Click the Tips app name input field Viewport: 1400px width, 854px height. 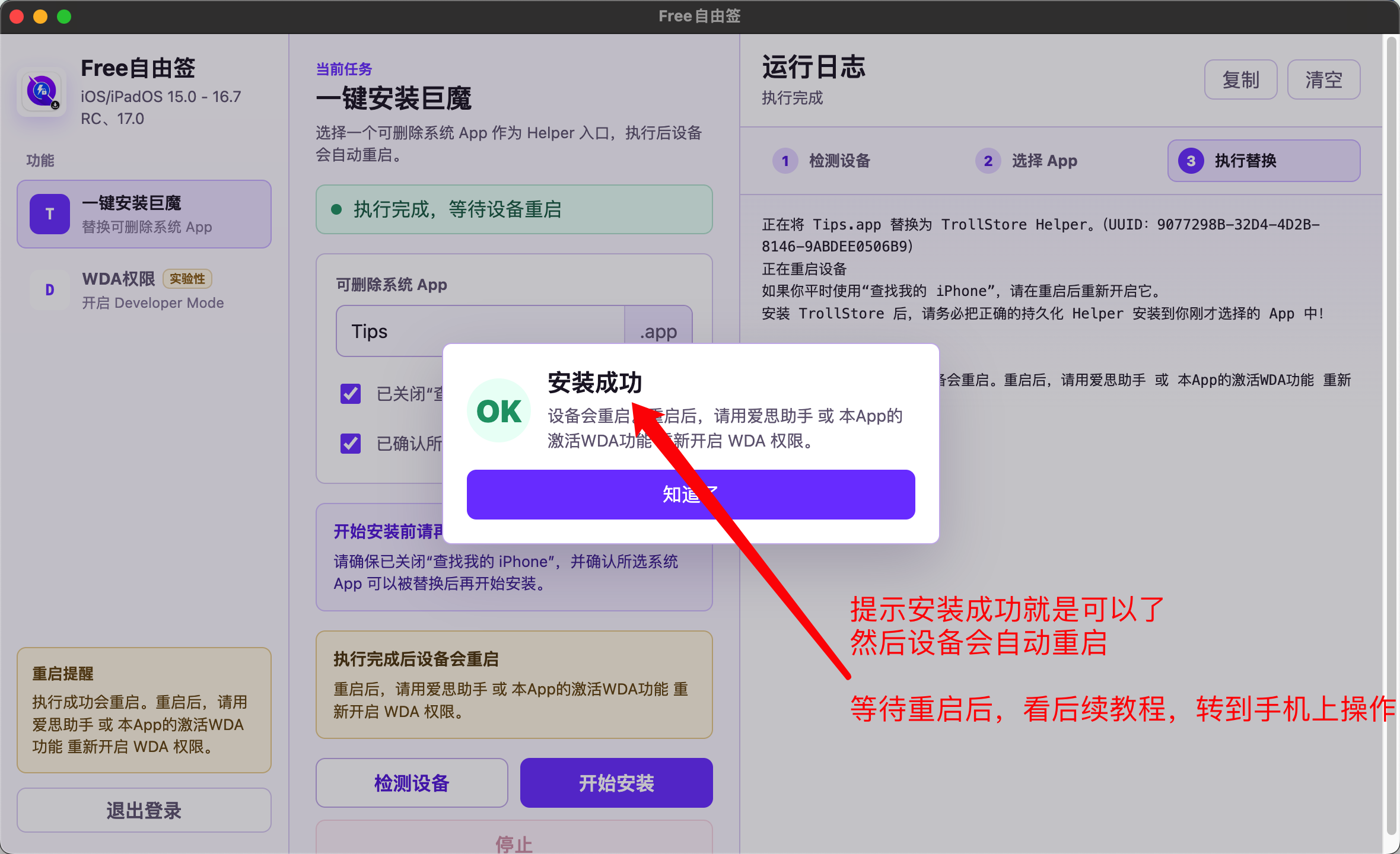point(481,331)
